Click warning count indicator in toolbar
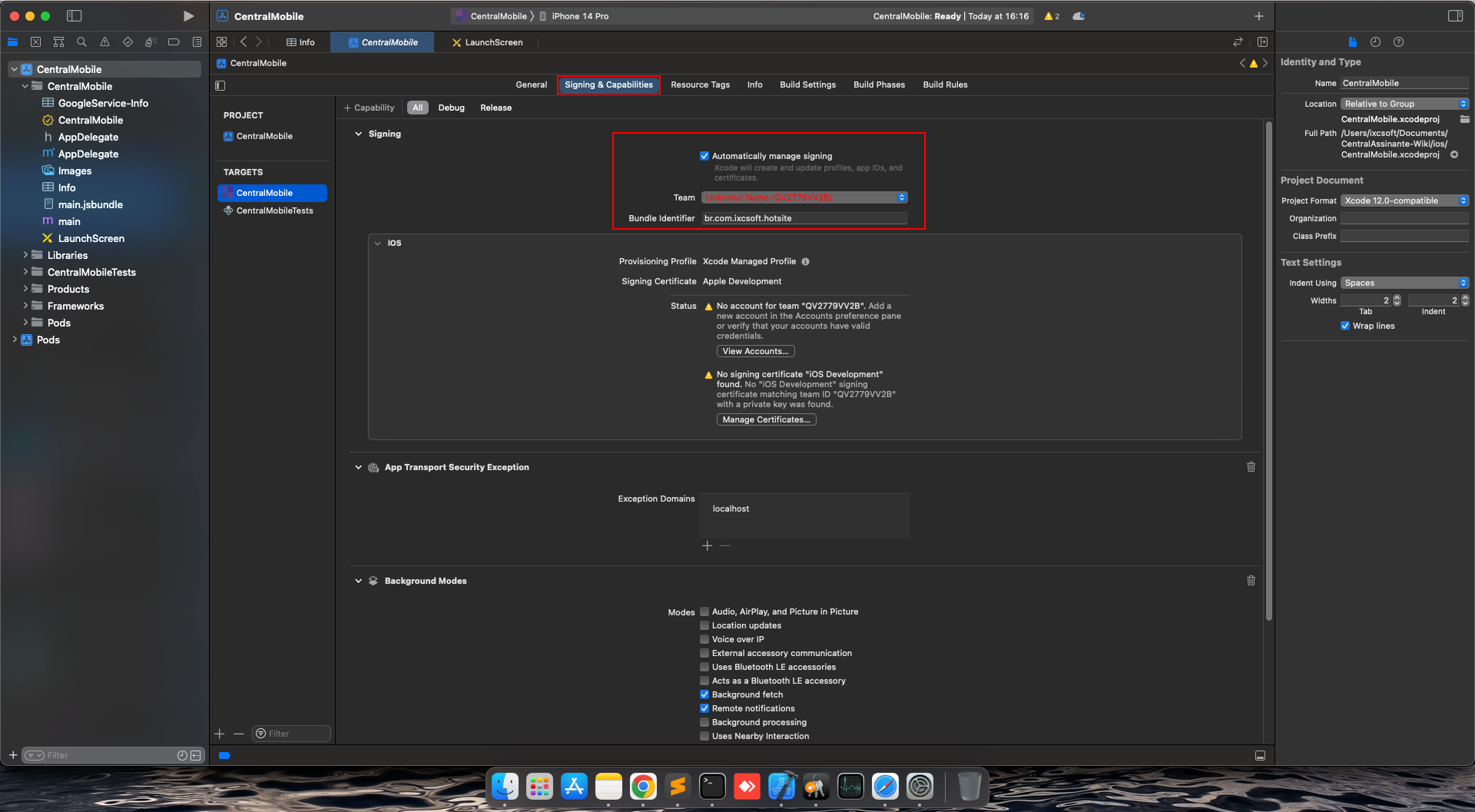This screenshot has height=812, width=1475. tap(1051, 16)
